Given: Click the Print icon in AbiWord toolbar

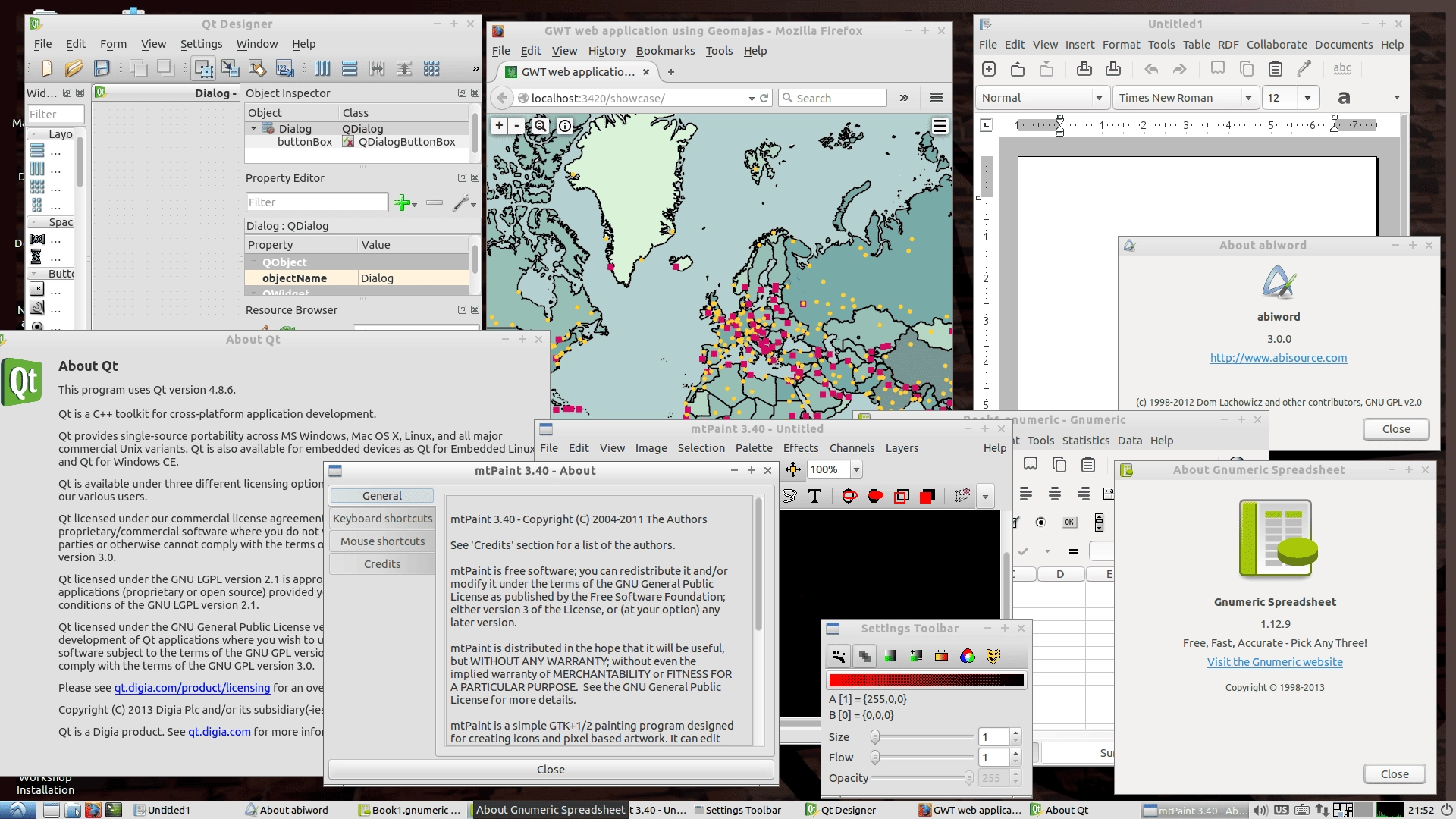Looking at the screenshot, I should tap(1084, 69).
